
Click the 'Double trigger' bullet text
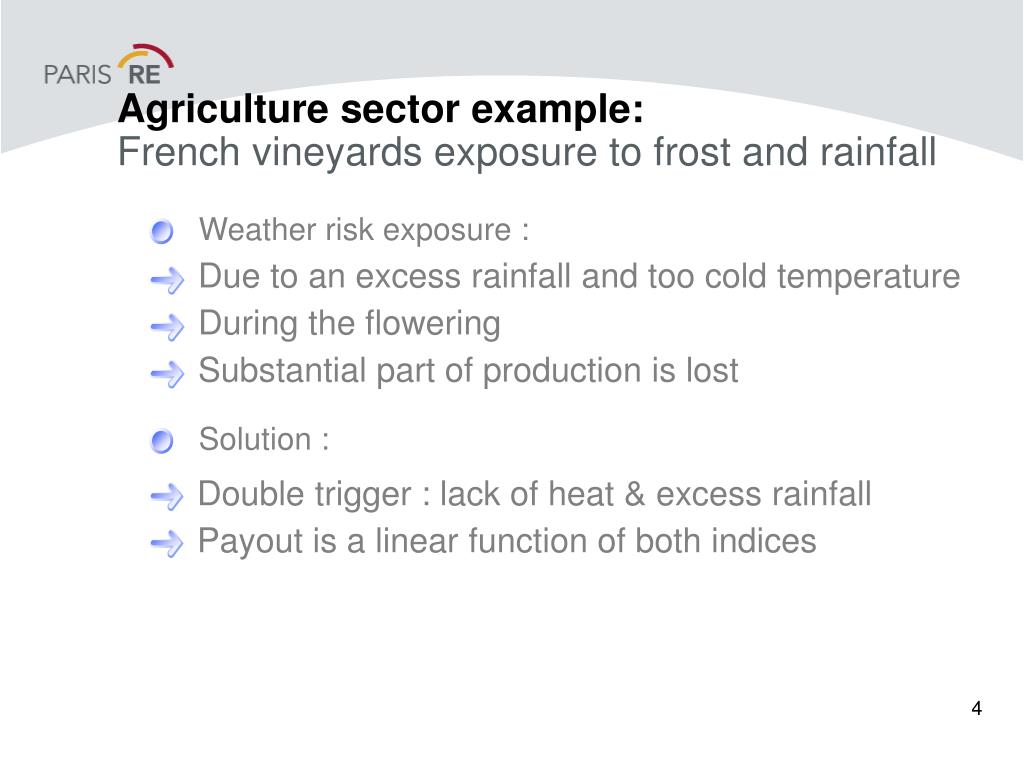tap(534, 494)
